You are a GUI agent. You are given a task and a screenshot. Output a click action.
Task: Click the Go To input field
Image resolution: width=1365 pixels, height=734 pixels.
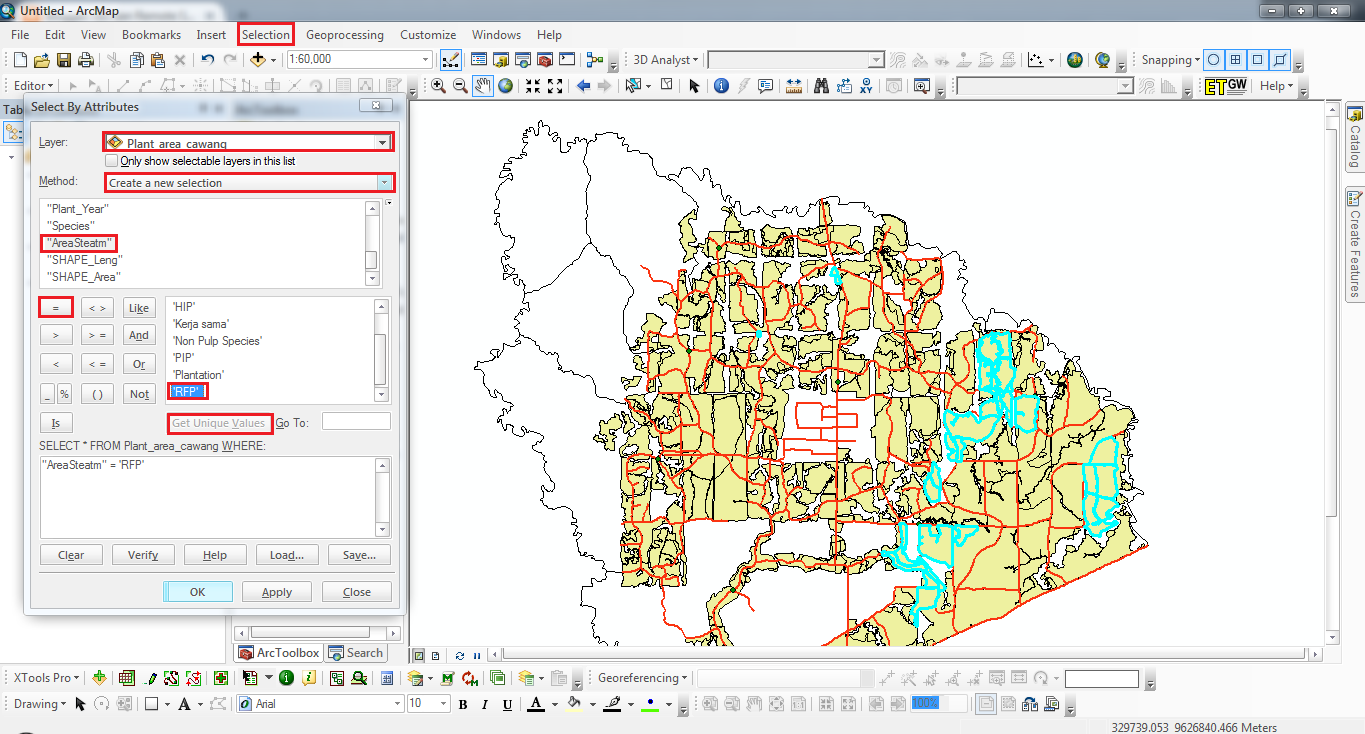point(356,422)
